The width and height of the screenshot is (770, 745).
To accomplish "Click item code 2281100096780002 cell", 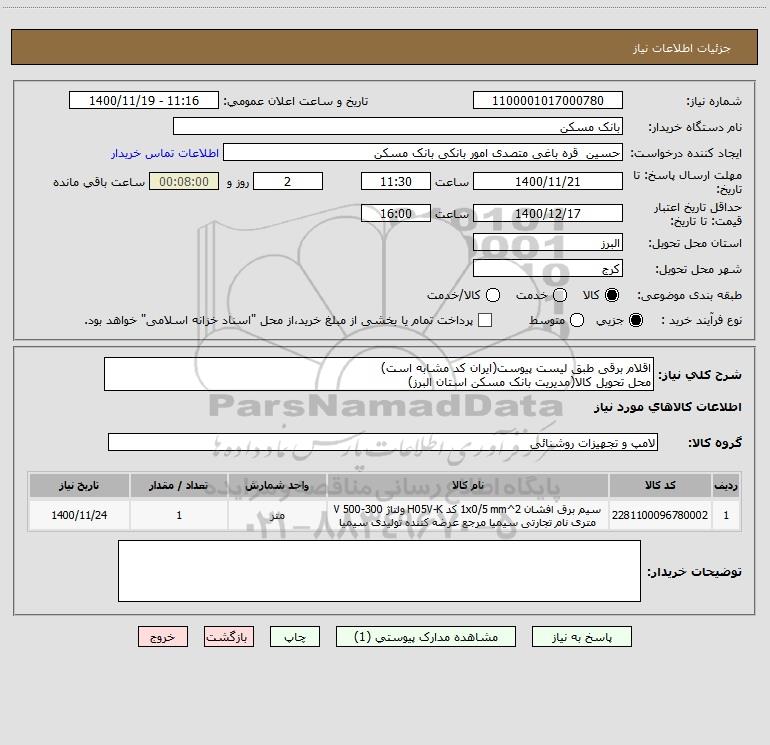I will click(x=660, y=515).
